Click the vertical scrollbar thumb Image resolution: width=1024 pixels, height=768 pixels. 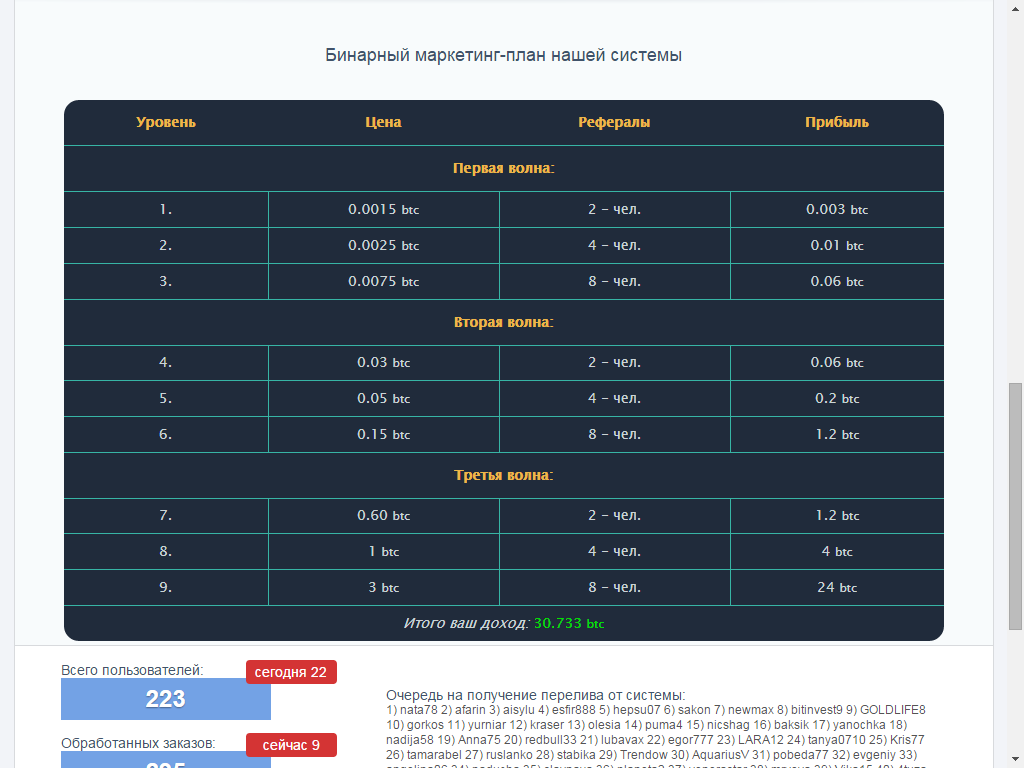[1015, 505]
